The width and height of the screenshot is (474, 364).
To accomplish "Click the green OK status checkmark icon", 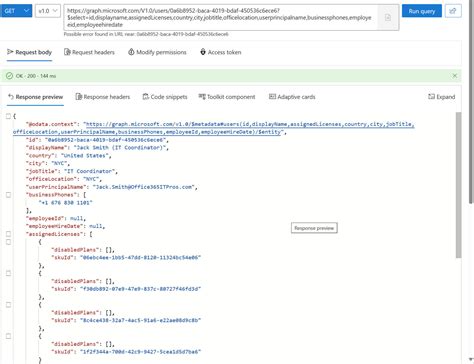I will [9, 76].
